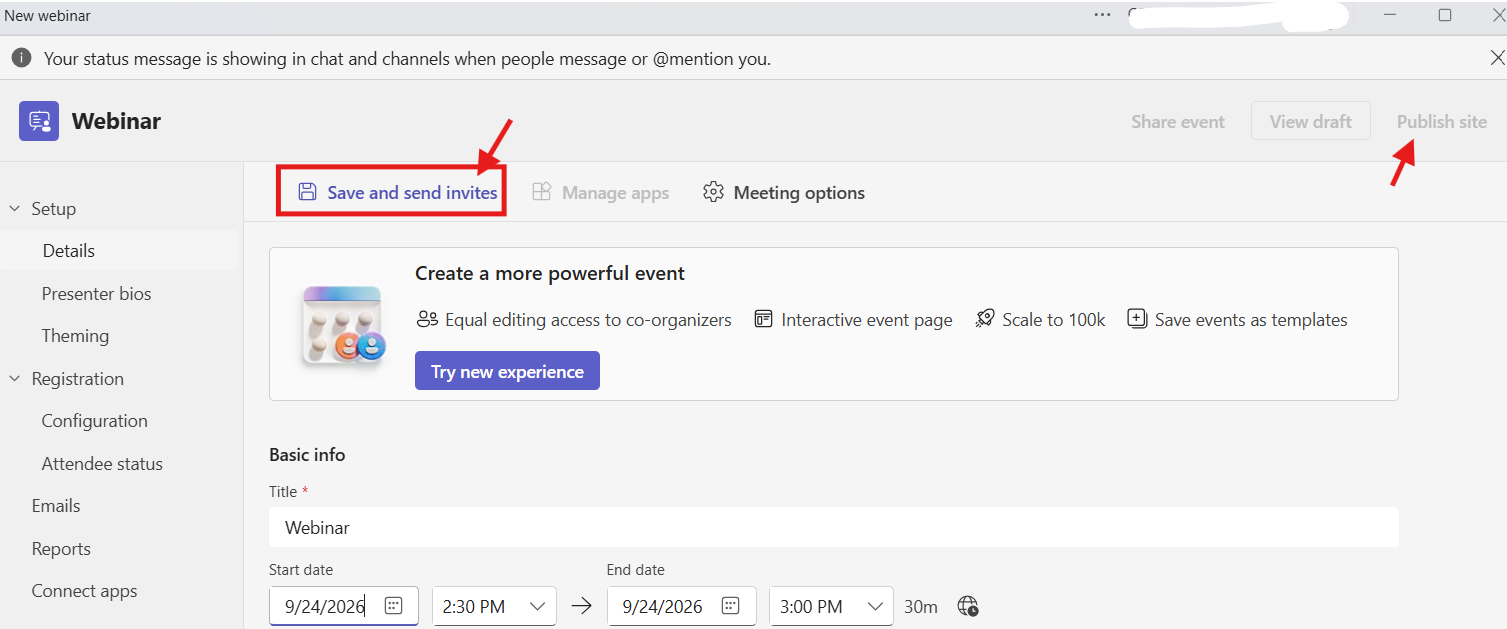Screen dimensions: 1507x629
Task: Collapse the Registration section chevron
Action: [15, 379]
